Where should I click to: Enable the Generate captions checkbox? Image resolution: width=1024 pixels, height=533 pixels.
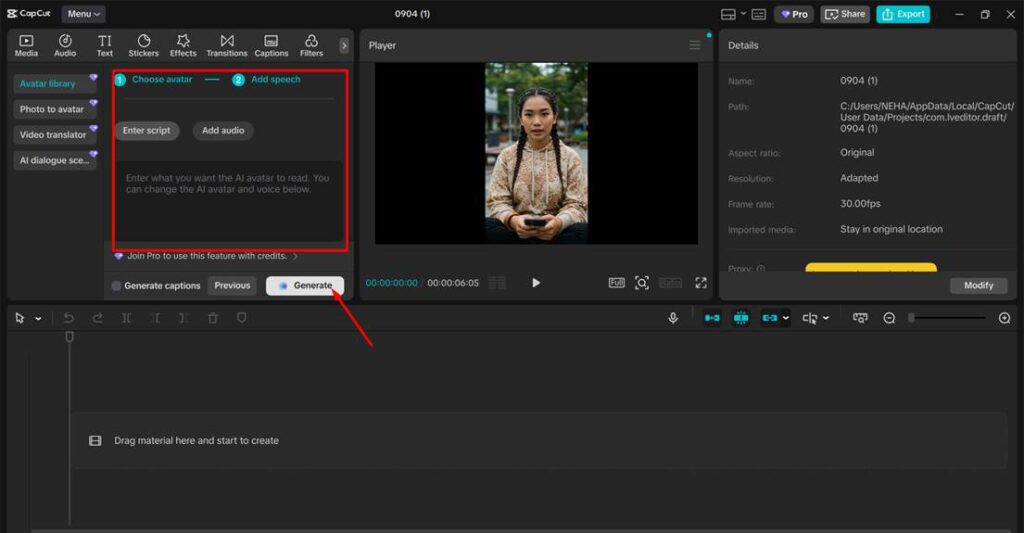pyautogui.click(x=117, y=286)
